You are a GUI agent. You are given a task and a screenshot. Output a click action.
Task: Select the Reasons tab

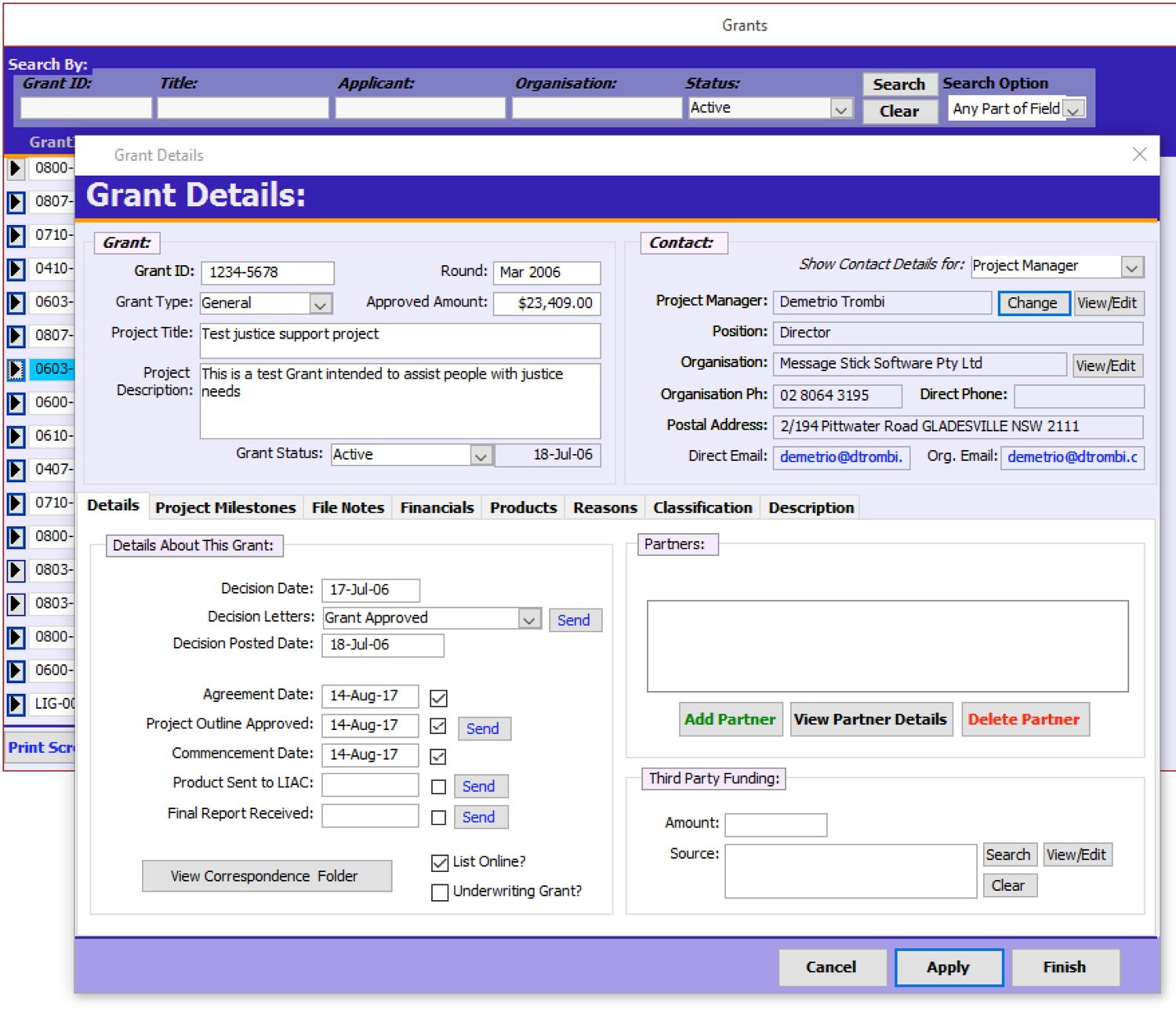click(x=604, y=507)
